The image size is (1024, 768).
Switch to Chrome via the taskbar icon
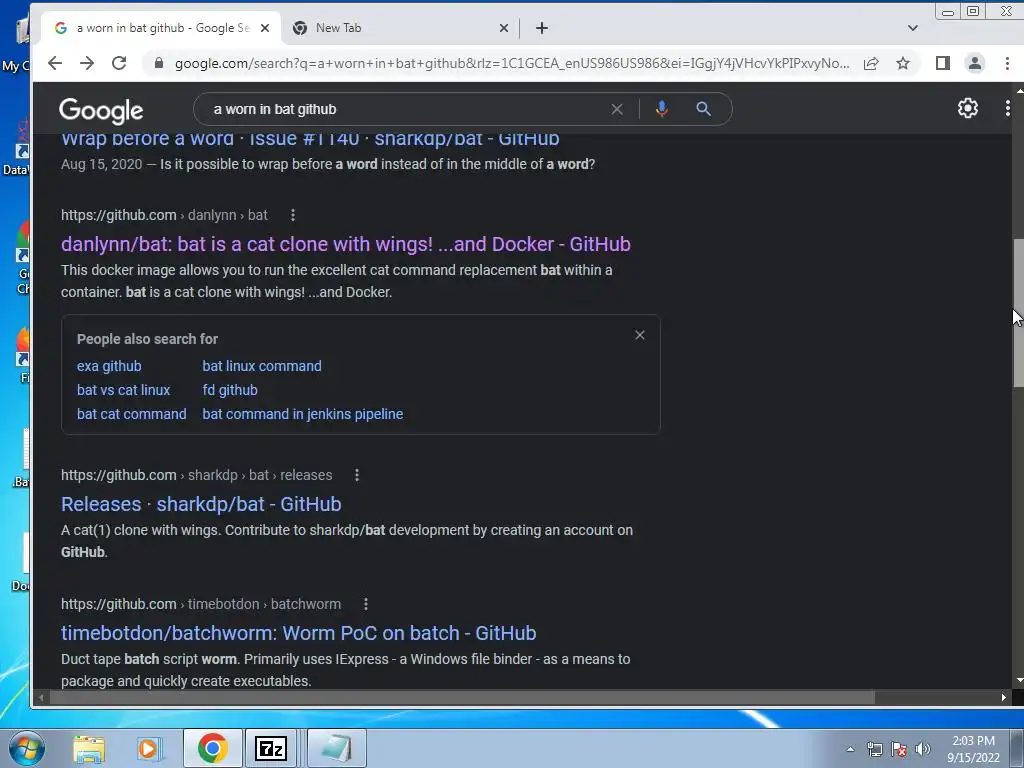pos(212,748)
